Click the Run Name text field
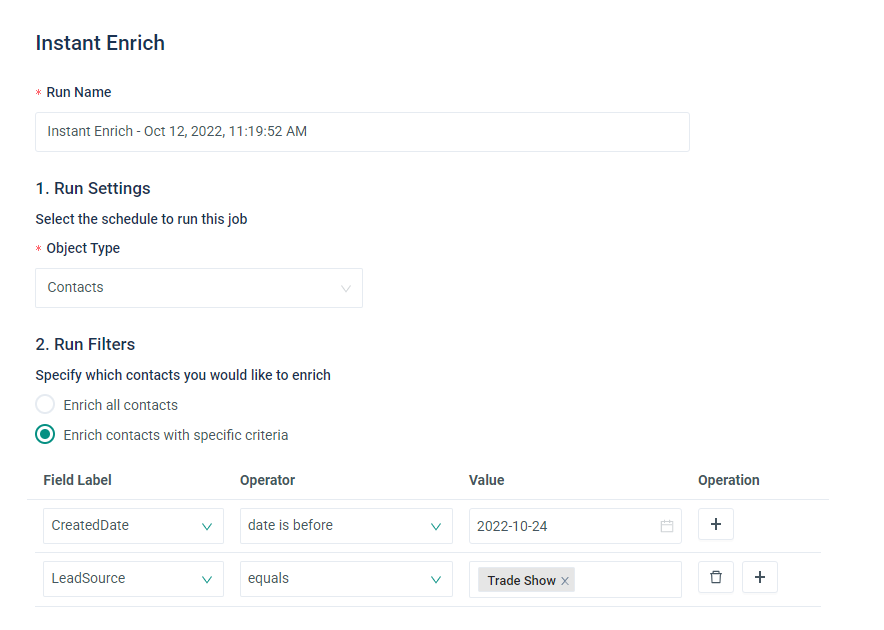The image size is (884, 630). coord(362,132)
